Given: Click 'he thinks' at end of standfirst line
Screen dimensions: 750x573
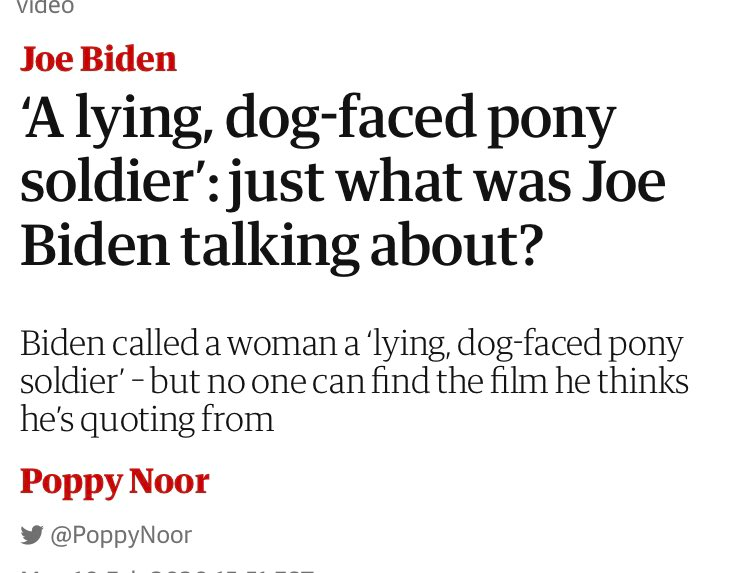Looking at the screenshot, I should [622, 381].
